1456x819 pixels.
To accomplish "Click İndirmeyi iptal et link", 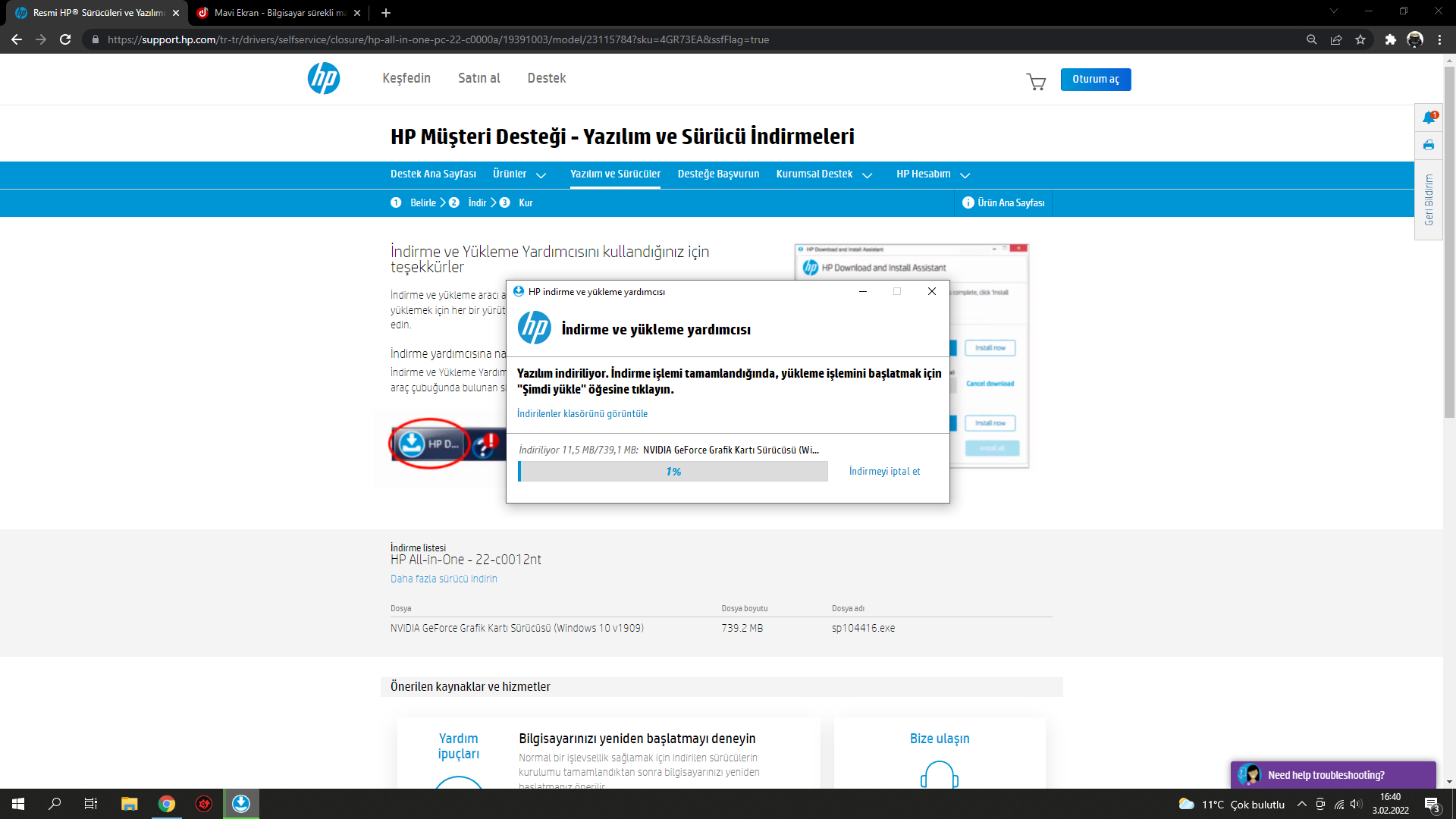I will [884, 472].
